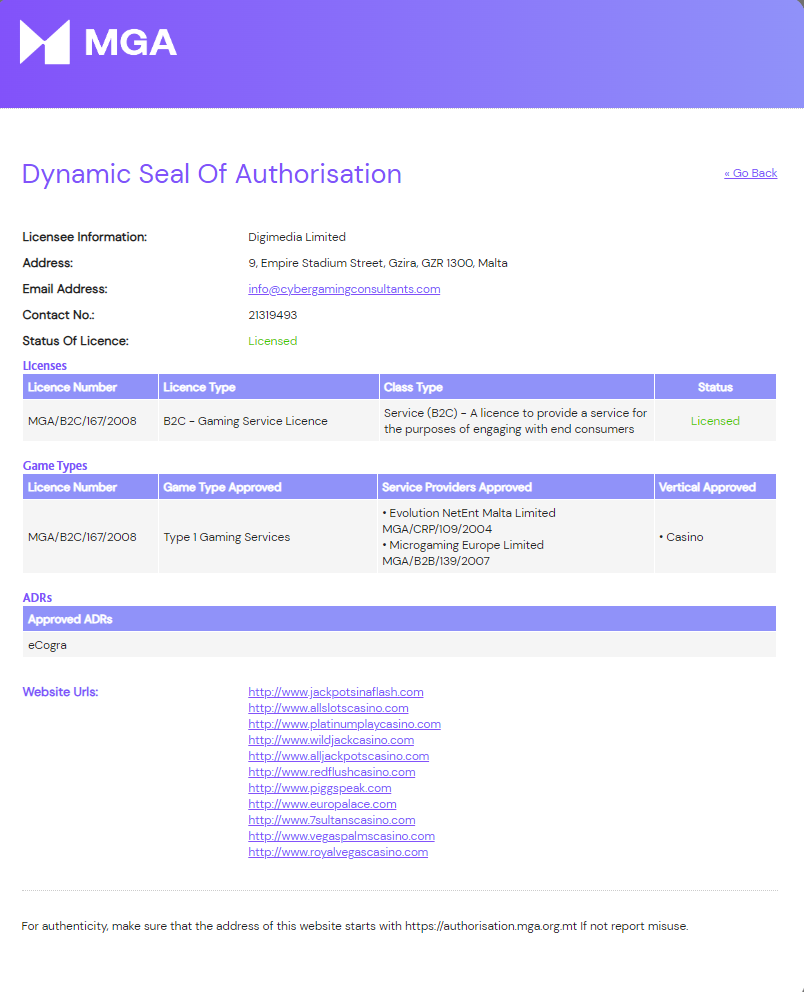Click the ADRs section title

coord(37,598)
